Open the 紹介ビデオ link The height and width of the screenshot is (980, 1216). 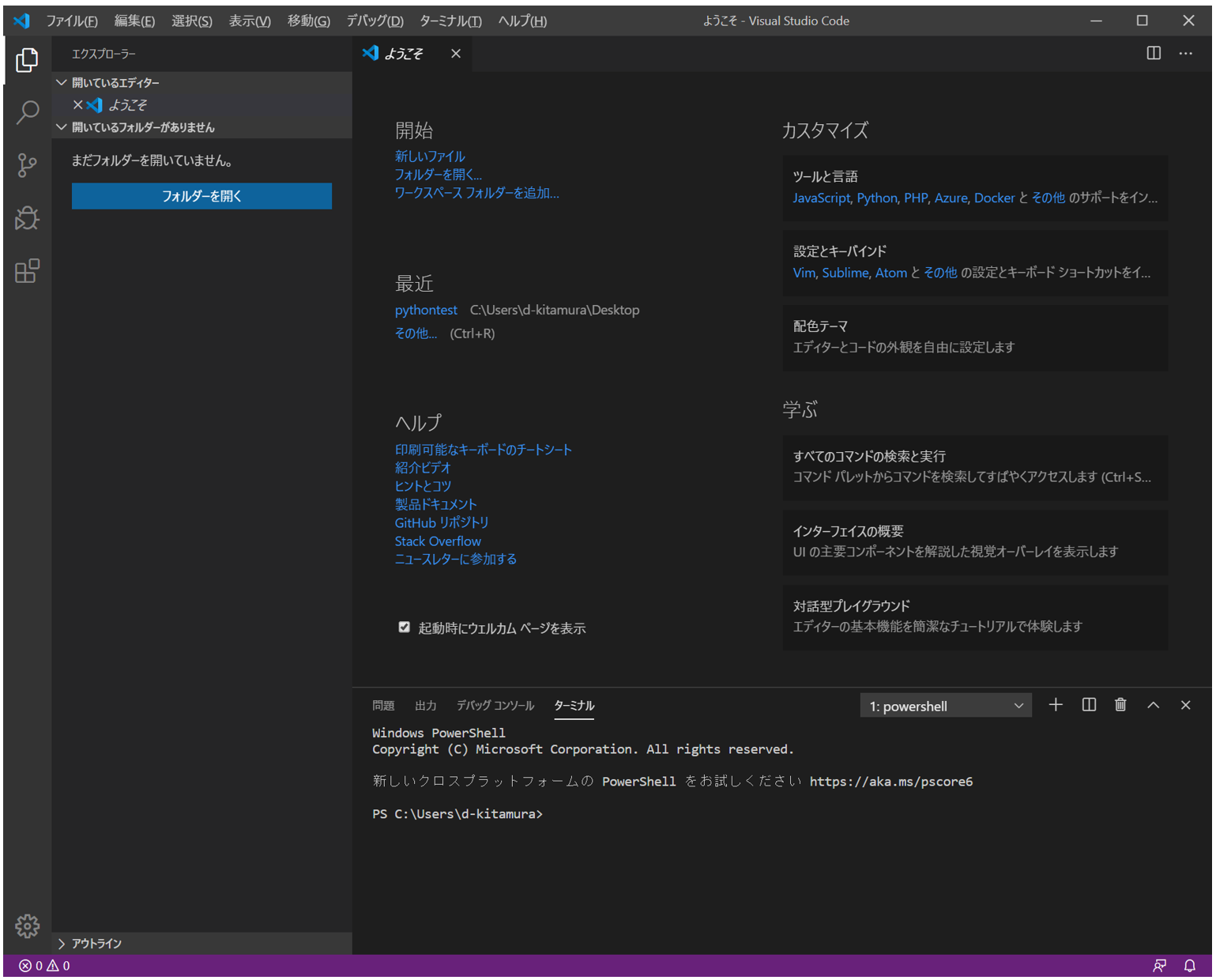[423, 468]
